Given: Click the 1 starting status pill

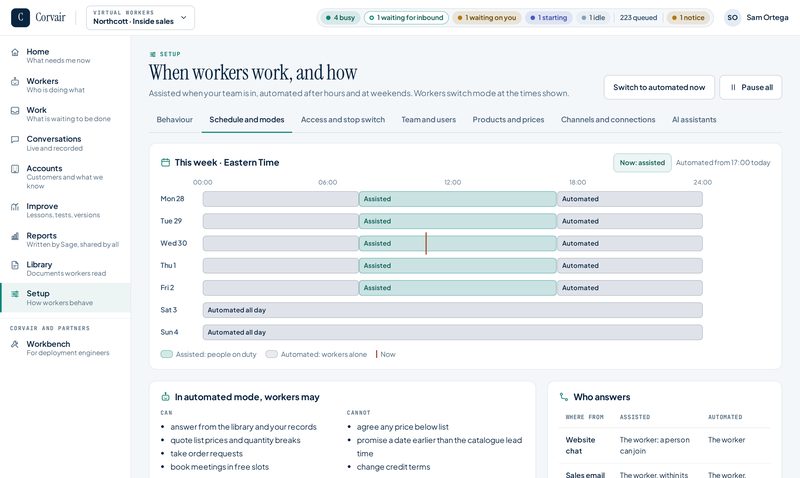Looking at the screenshot, I should 548,17.
